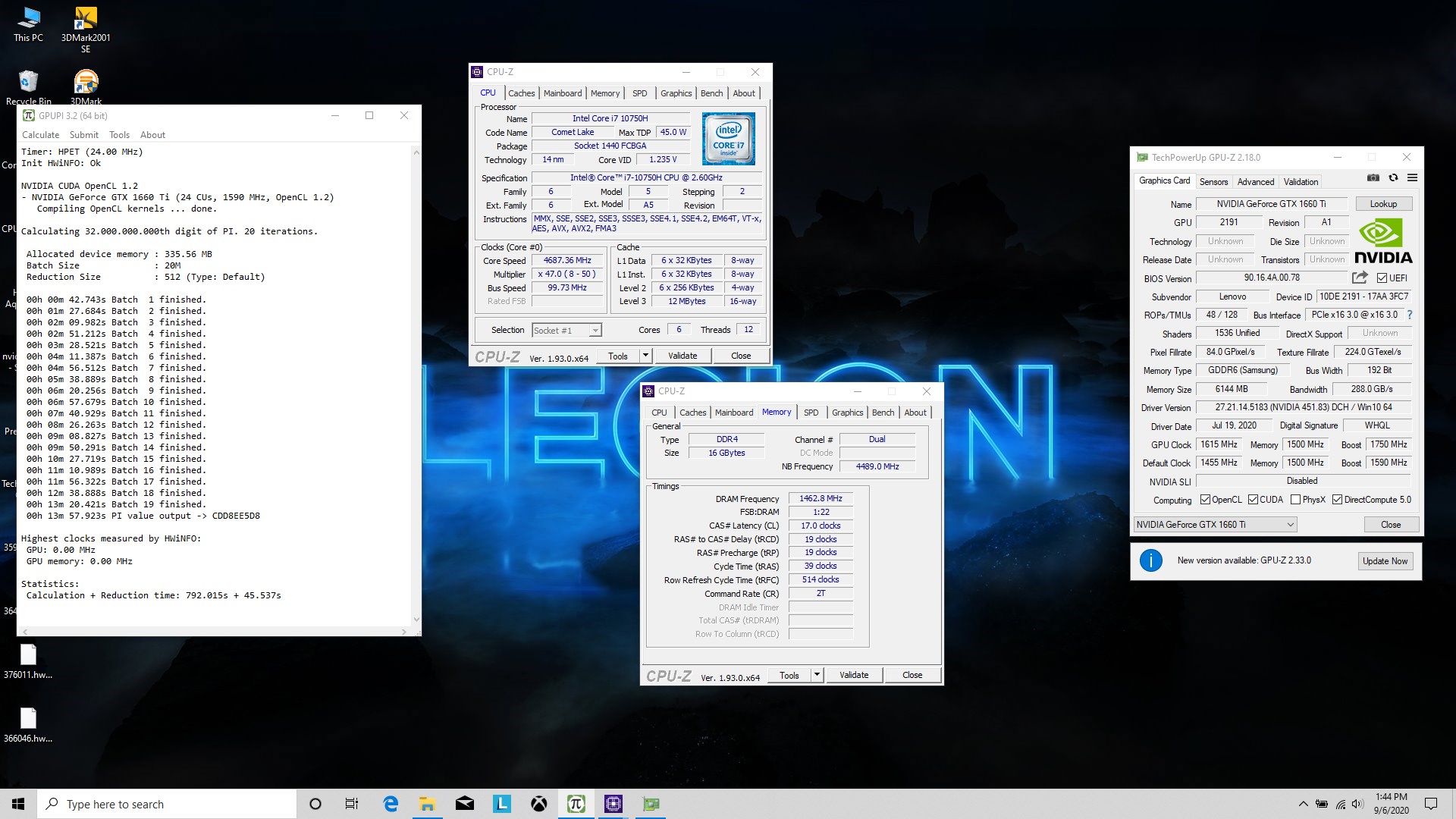Toggle CUDA checkbox in GPU-Z
Image resolution: width=1456 pixels, height=819 pixels.
click(1253, 499)
